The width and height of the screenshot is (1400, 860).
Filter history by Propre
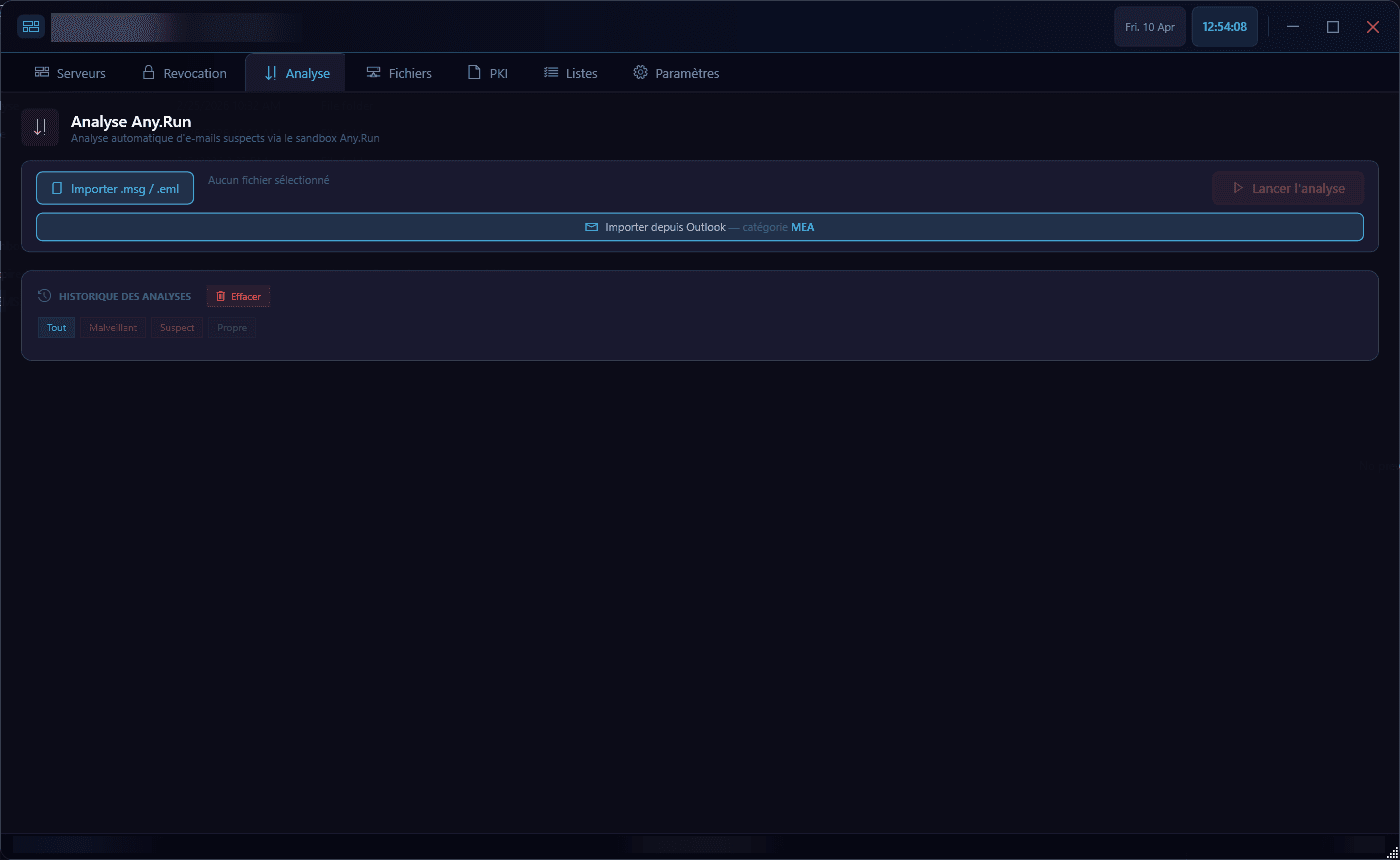coord(232,328)
